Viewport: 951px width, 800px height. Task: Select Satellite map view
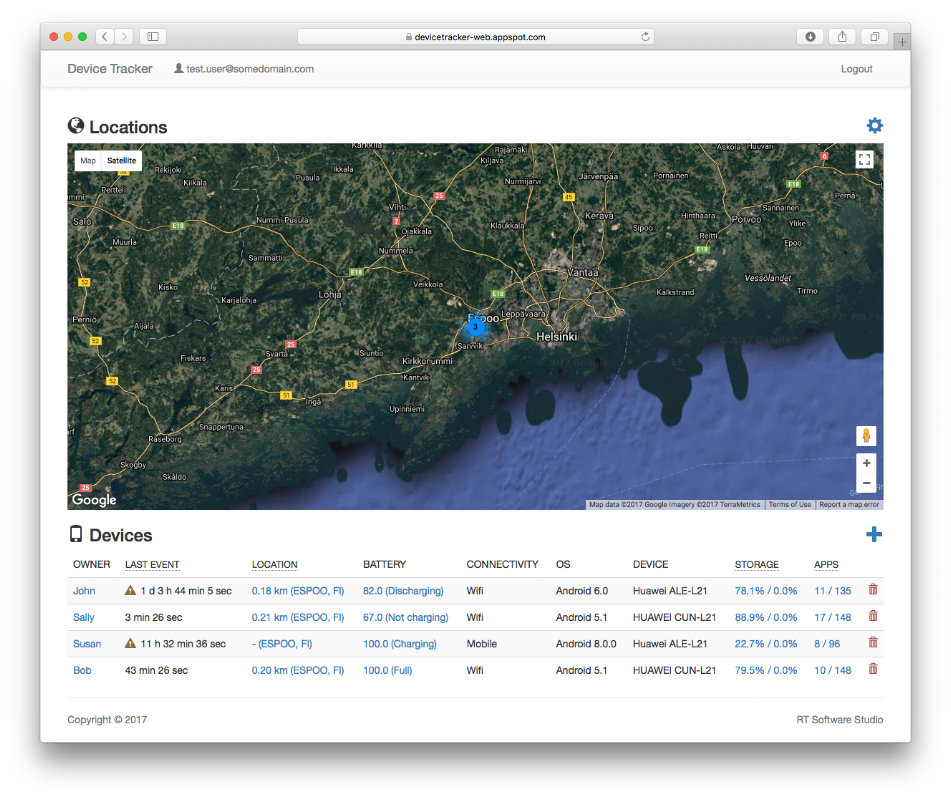122,160
